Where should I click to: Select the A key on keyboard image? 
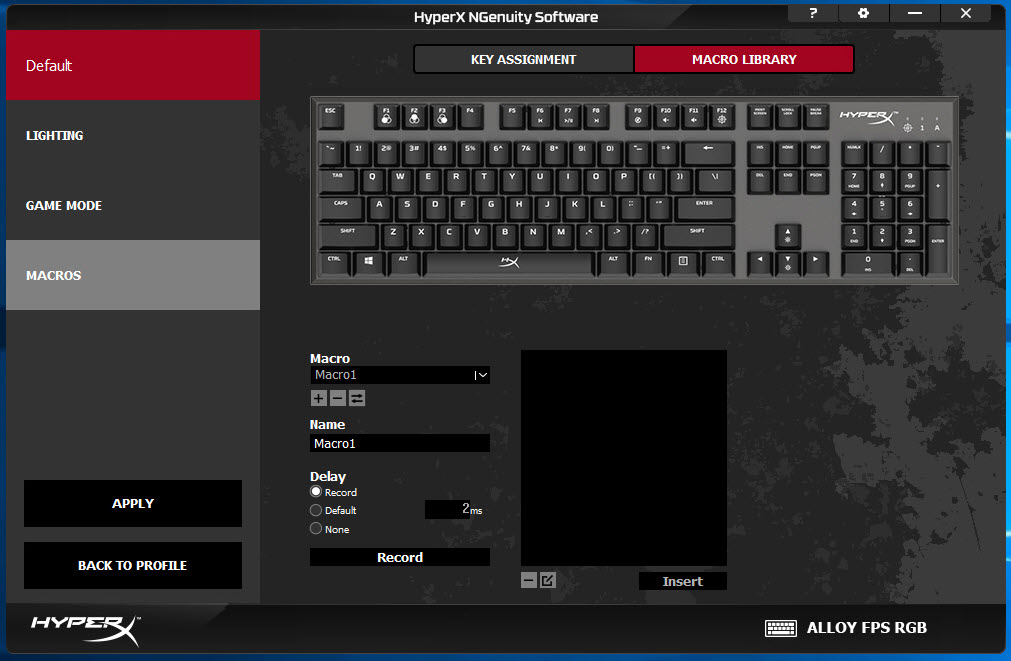(x=379, y=209)
